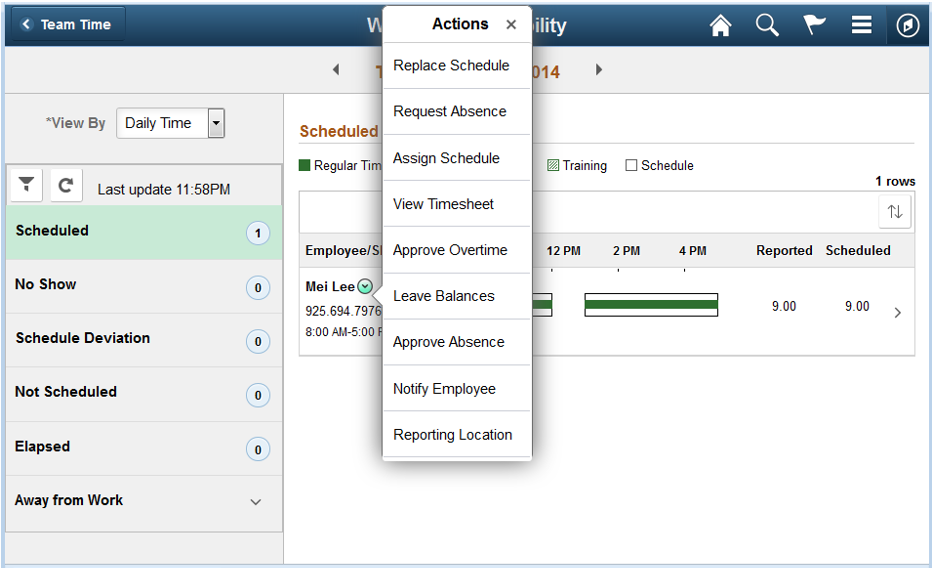Click the sort arrows icon
The height and width of the screenshot is (568, 932).
[895, 212]
